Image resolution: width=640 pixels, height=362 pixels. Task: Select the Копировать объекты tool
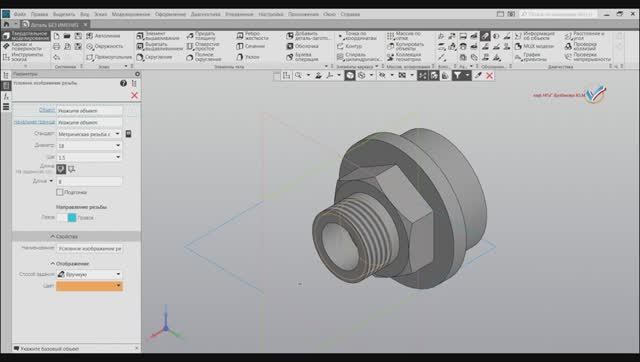(406, 47)
